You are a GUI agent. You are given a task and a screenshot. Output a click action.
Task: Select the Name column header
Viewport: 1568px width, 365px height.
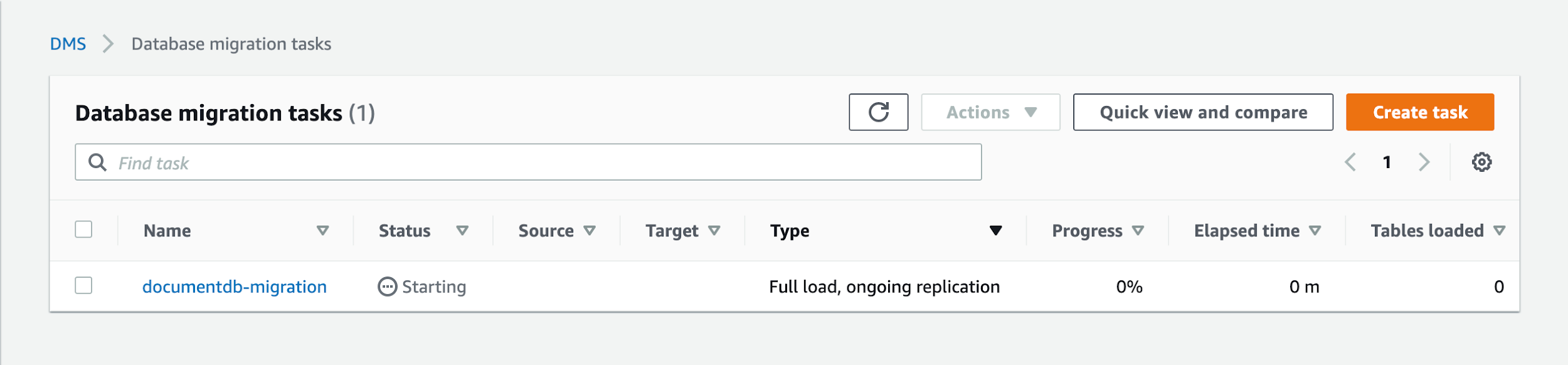166,231
